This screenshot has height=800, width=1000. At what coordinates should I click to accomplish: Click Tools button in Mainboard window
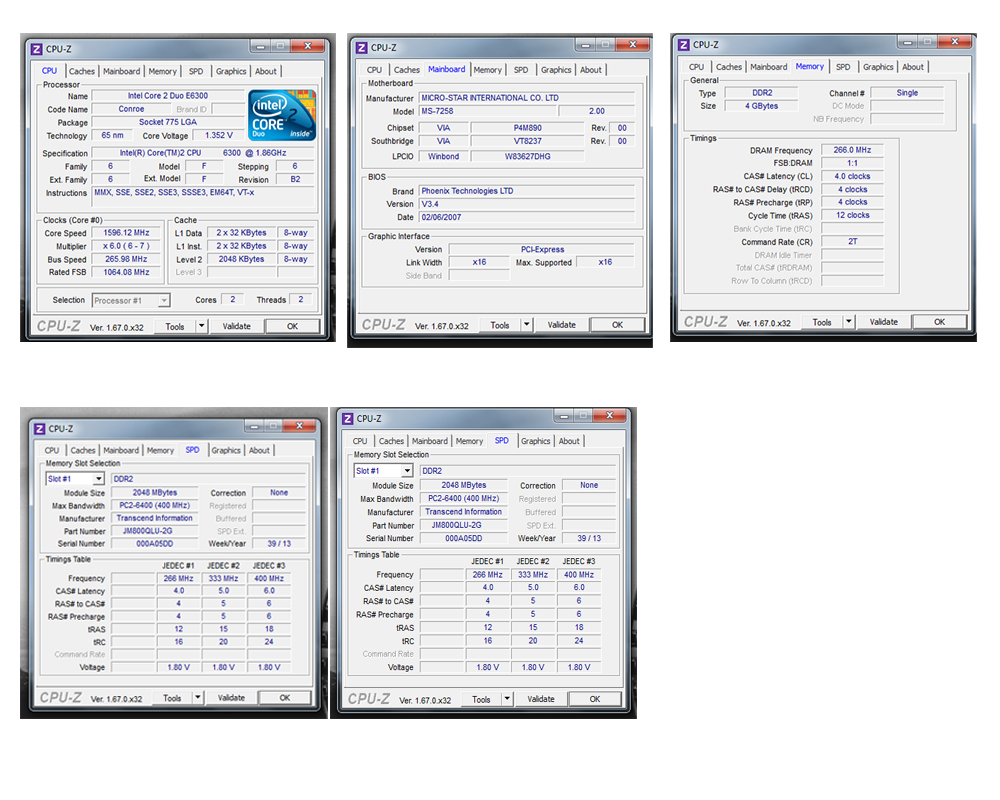(500, 325)
